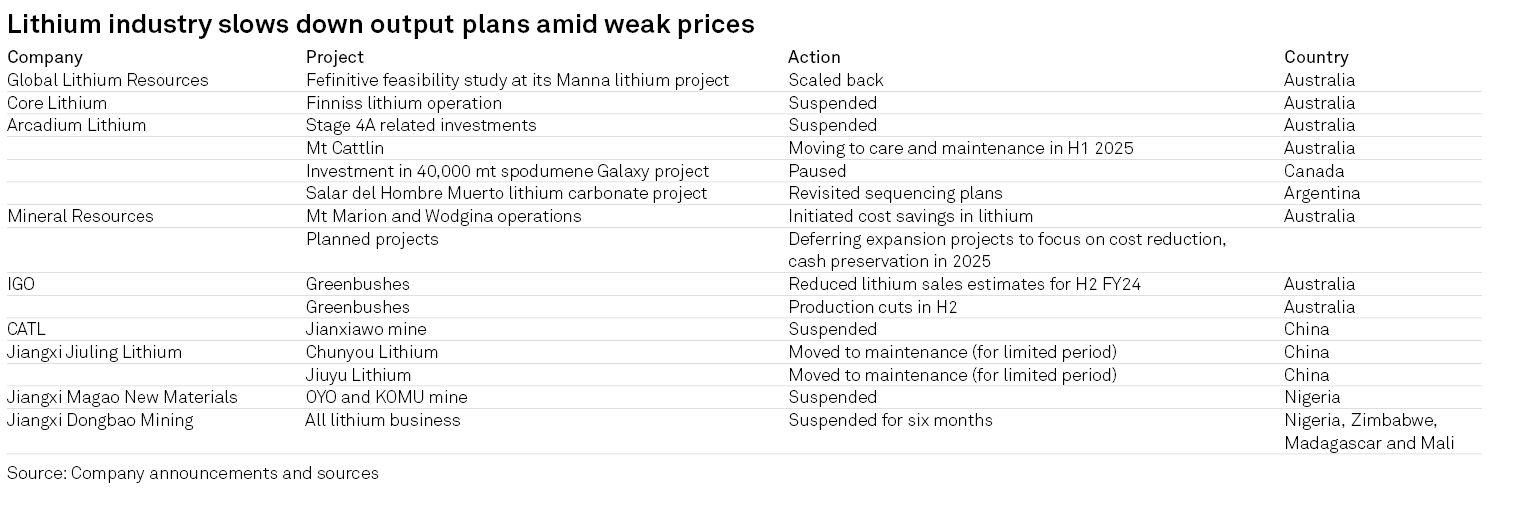The image size is (1523, 505).
Task: Click the Argentina country cell
Action: 1322,193
